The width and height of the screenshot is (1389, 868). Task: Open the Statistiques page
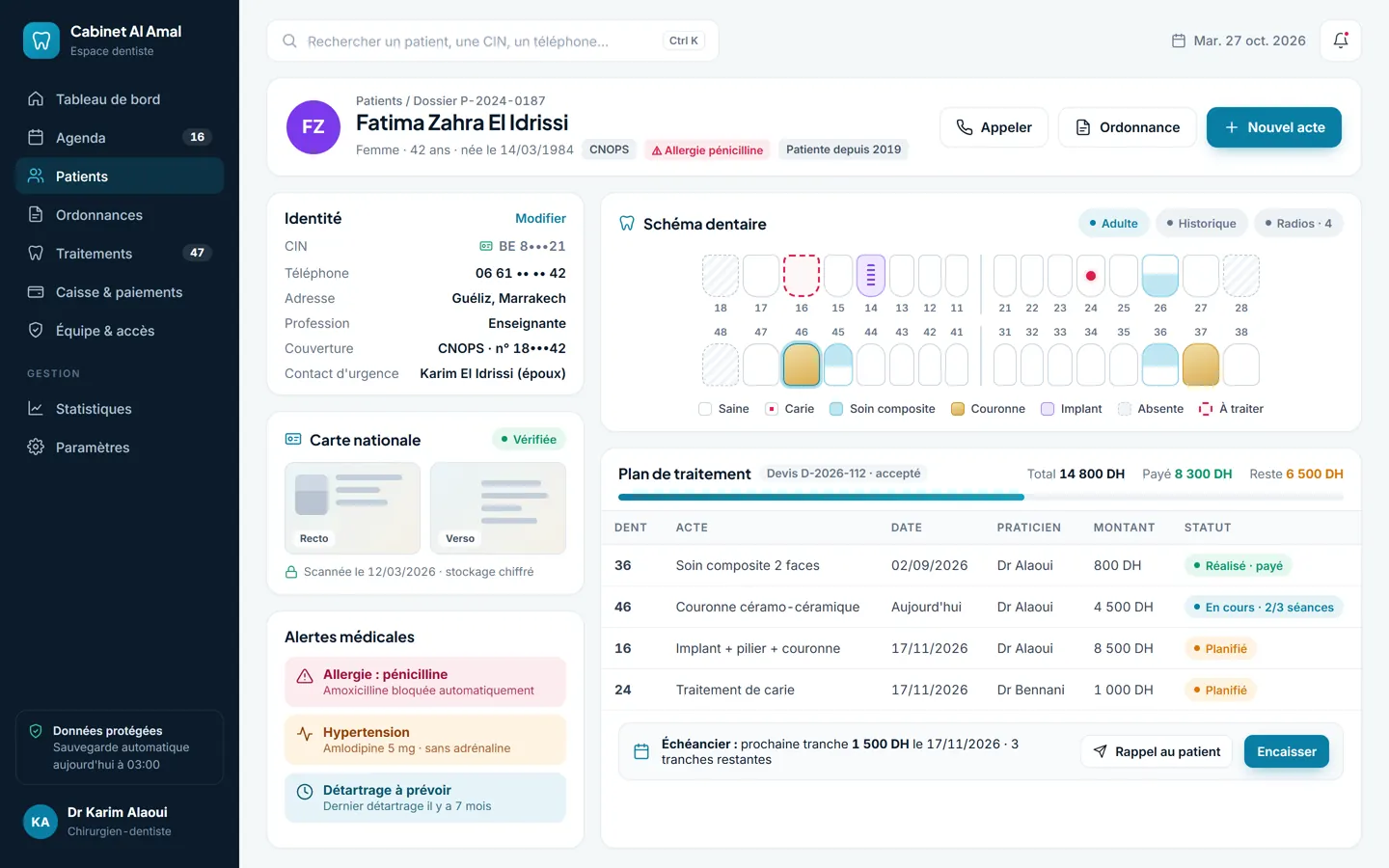(120, 409)
